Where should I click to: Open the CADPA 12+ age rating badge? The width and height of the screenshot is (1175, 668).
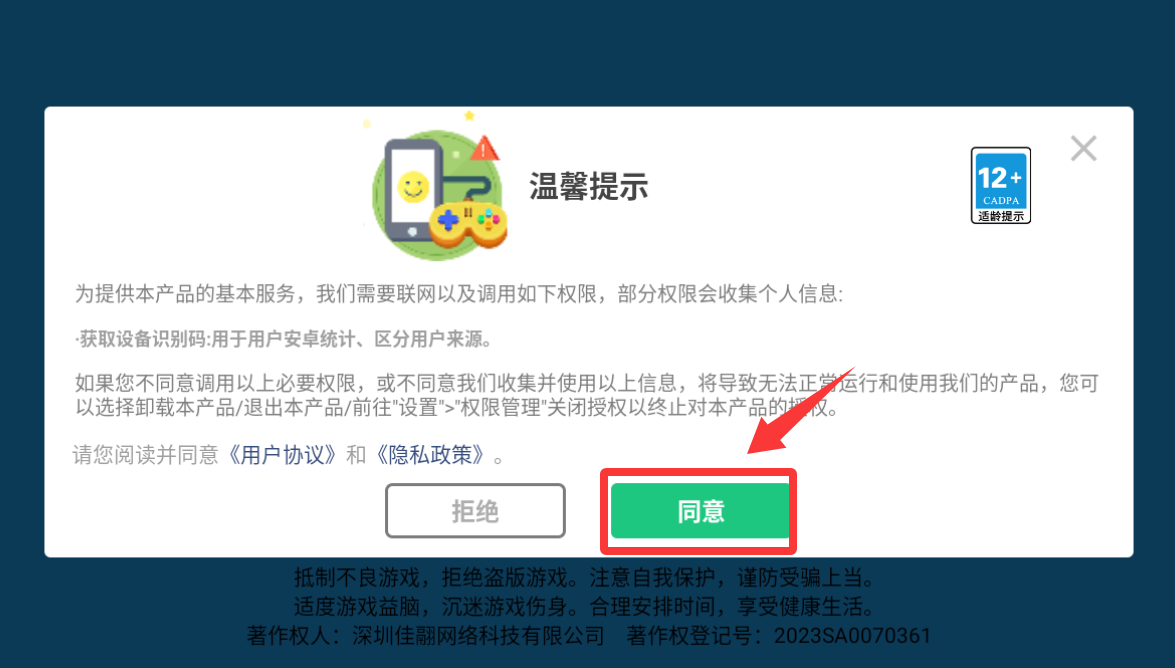[x=1000, y=185]
